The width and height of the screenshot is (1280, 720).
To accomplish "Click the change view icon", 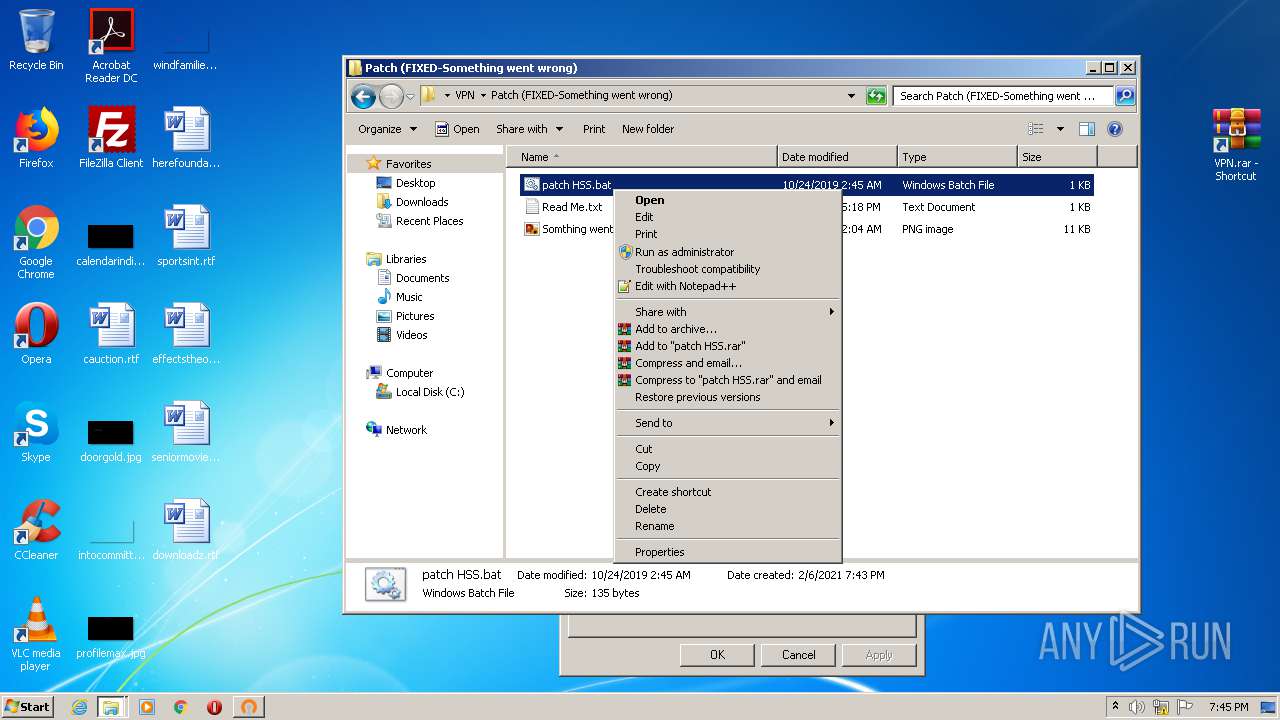I will (x=1036, y=129).
